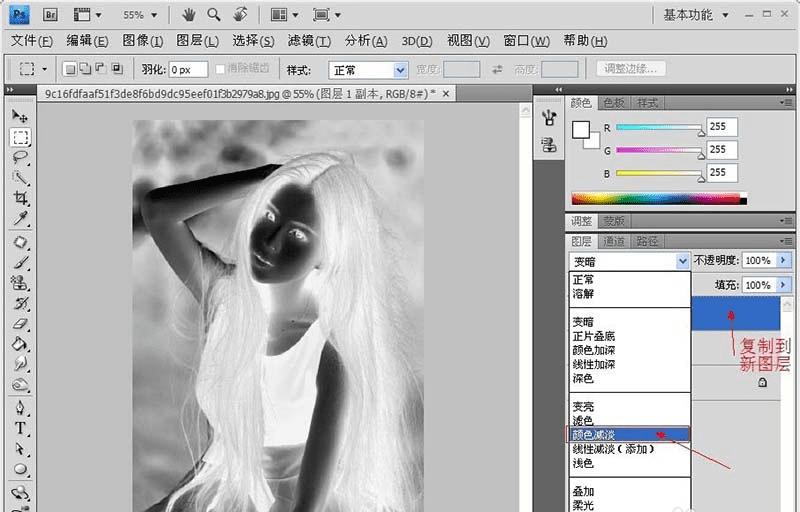Click the Hand tool in top bar
Screen dimensions: 800x512
(x=188, y=15)
